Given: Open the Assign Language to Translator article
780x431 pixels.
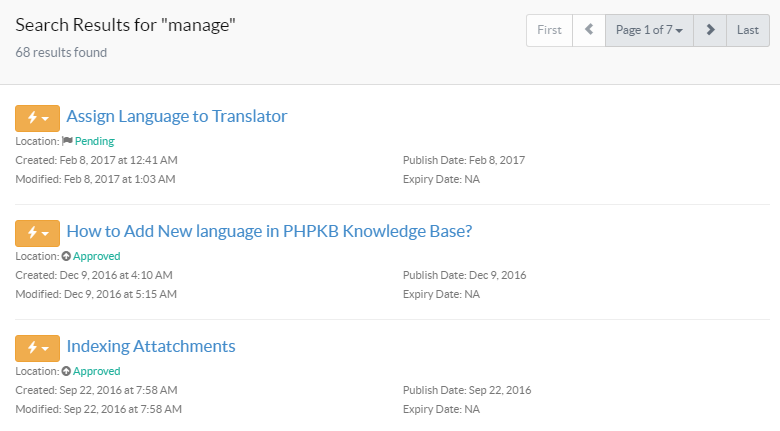Looking at the screenshot, I should (x=176, y=116).
